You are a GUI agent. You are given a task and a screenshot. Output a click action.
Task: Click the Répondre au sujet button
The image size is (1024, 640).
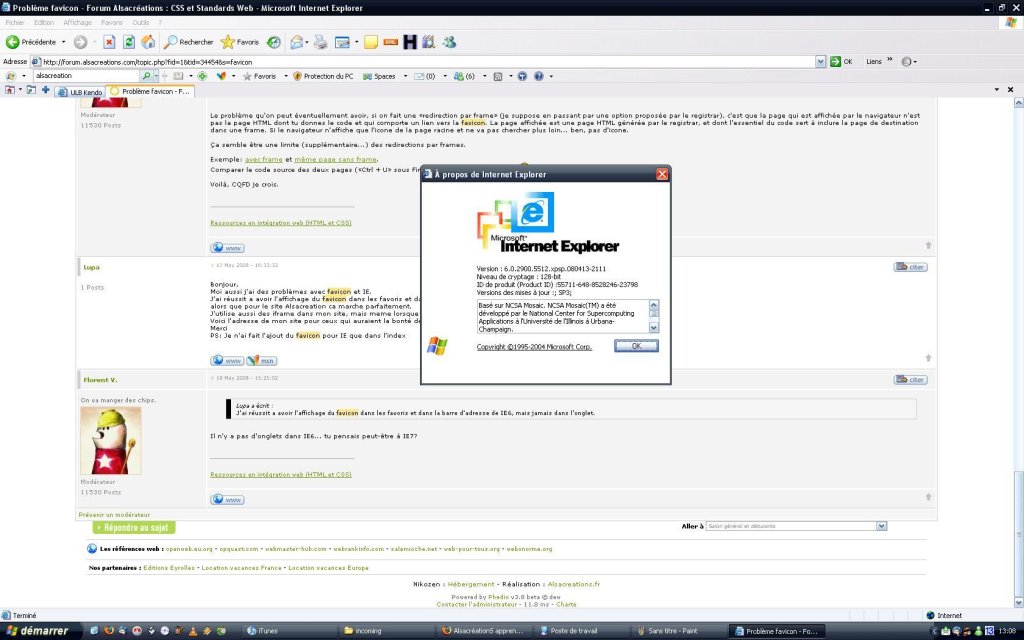(x=134, y=527)
